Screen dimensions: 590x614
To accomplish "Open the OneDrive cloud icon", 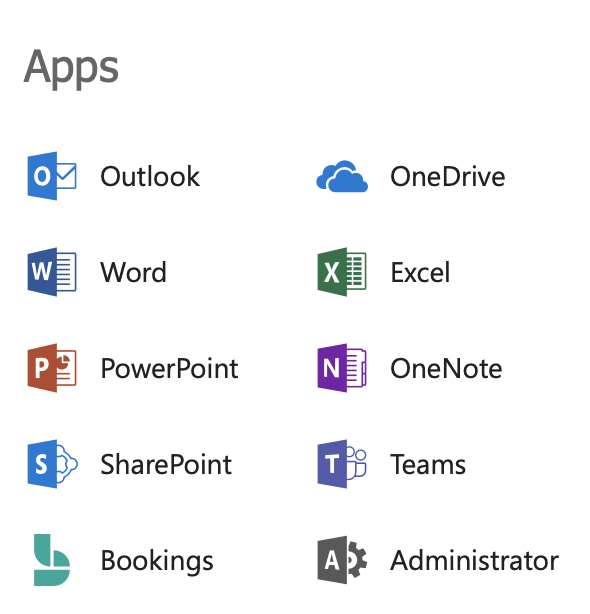I will pos(342,176).
